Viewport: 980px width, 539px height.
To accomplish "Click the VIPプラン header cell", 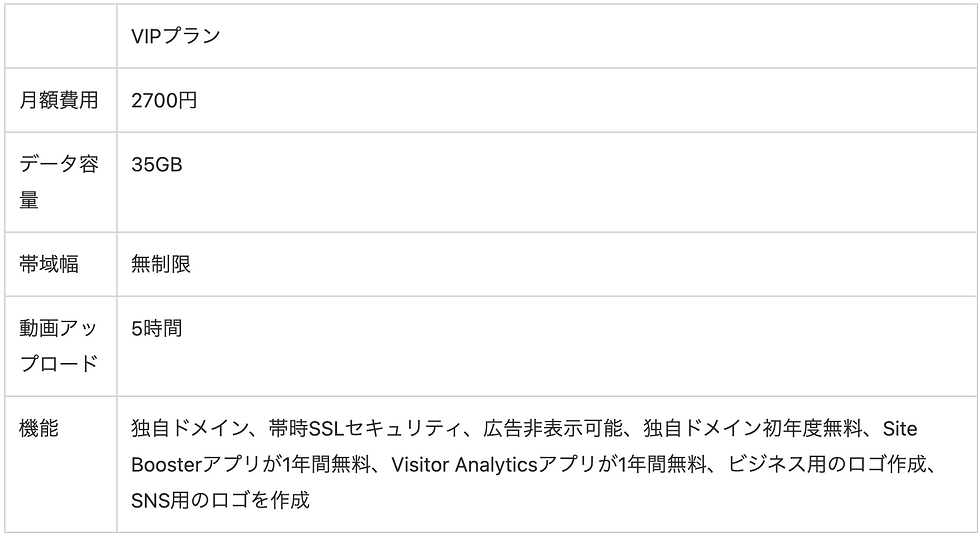I will [547, 36].
